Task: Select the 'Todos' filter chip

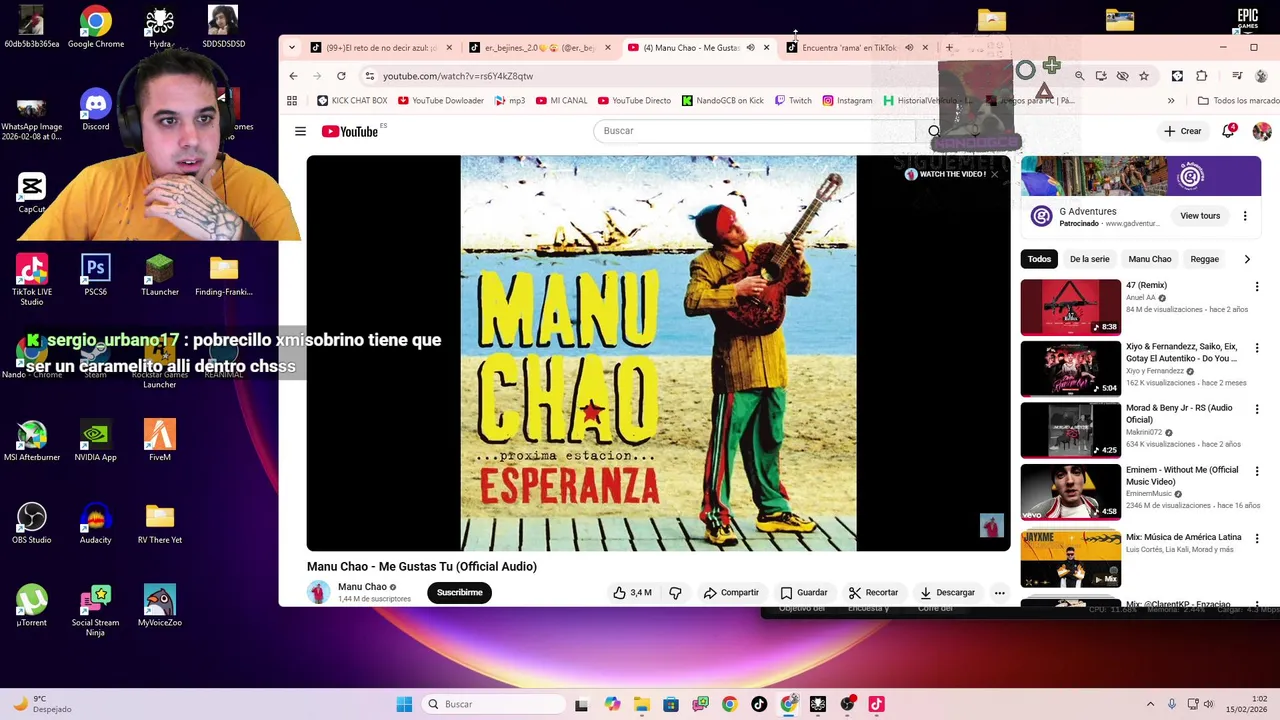Action: point(1039,259)
